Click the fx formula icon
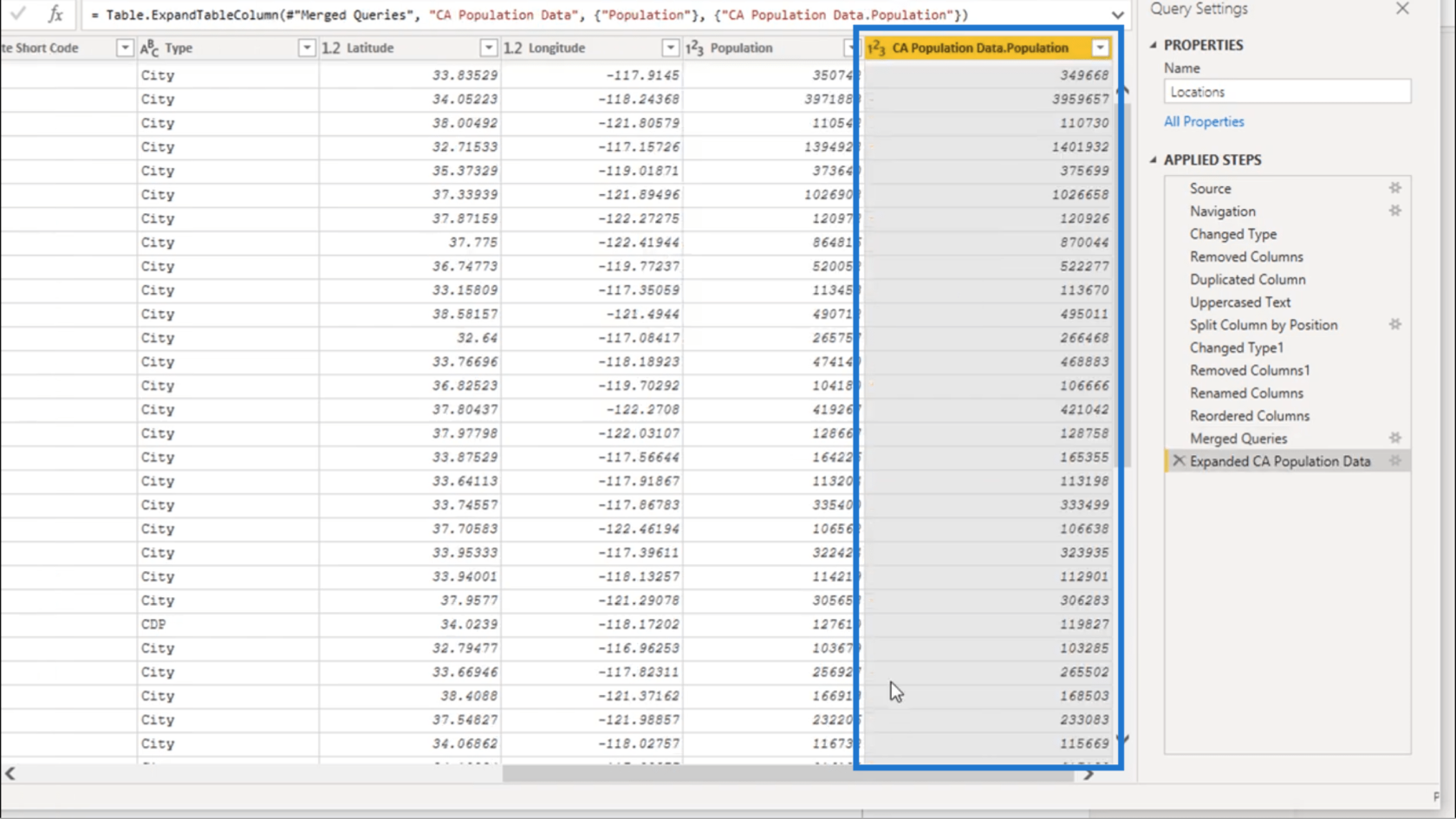 [55, 14]
